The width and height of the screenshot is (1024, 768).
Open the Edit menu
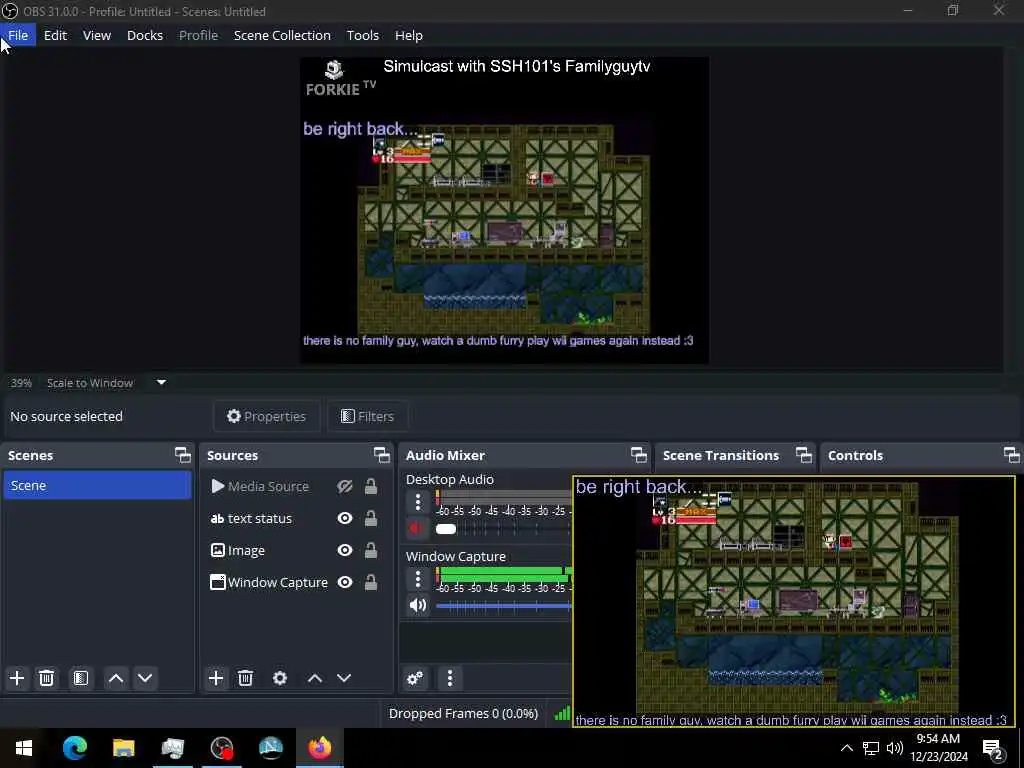pyautogui.click(x=56, y=35)
